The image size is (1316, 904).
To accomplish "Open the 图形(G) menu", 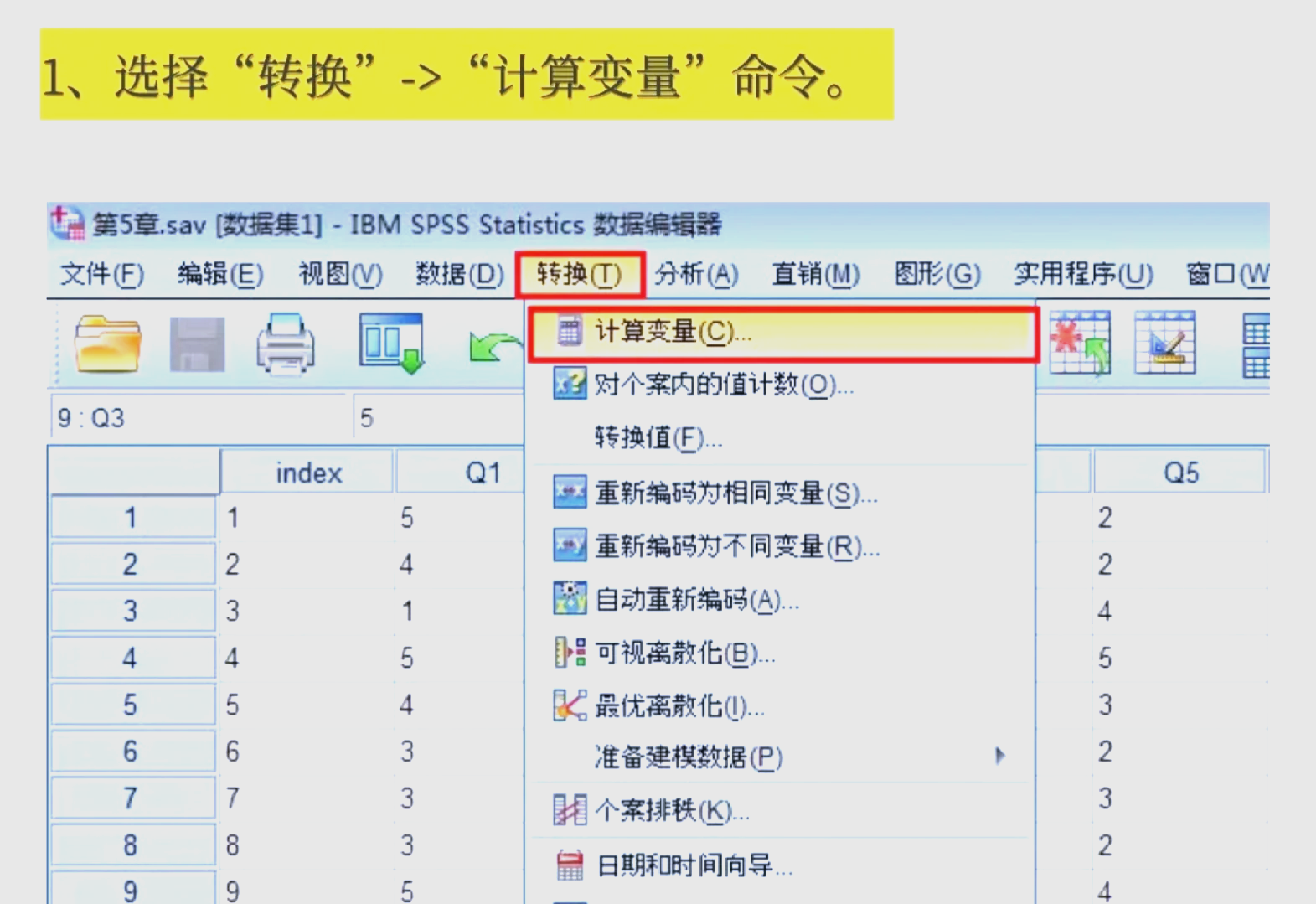I will pyautogui.click(x=937, y=274).
